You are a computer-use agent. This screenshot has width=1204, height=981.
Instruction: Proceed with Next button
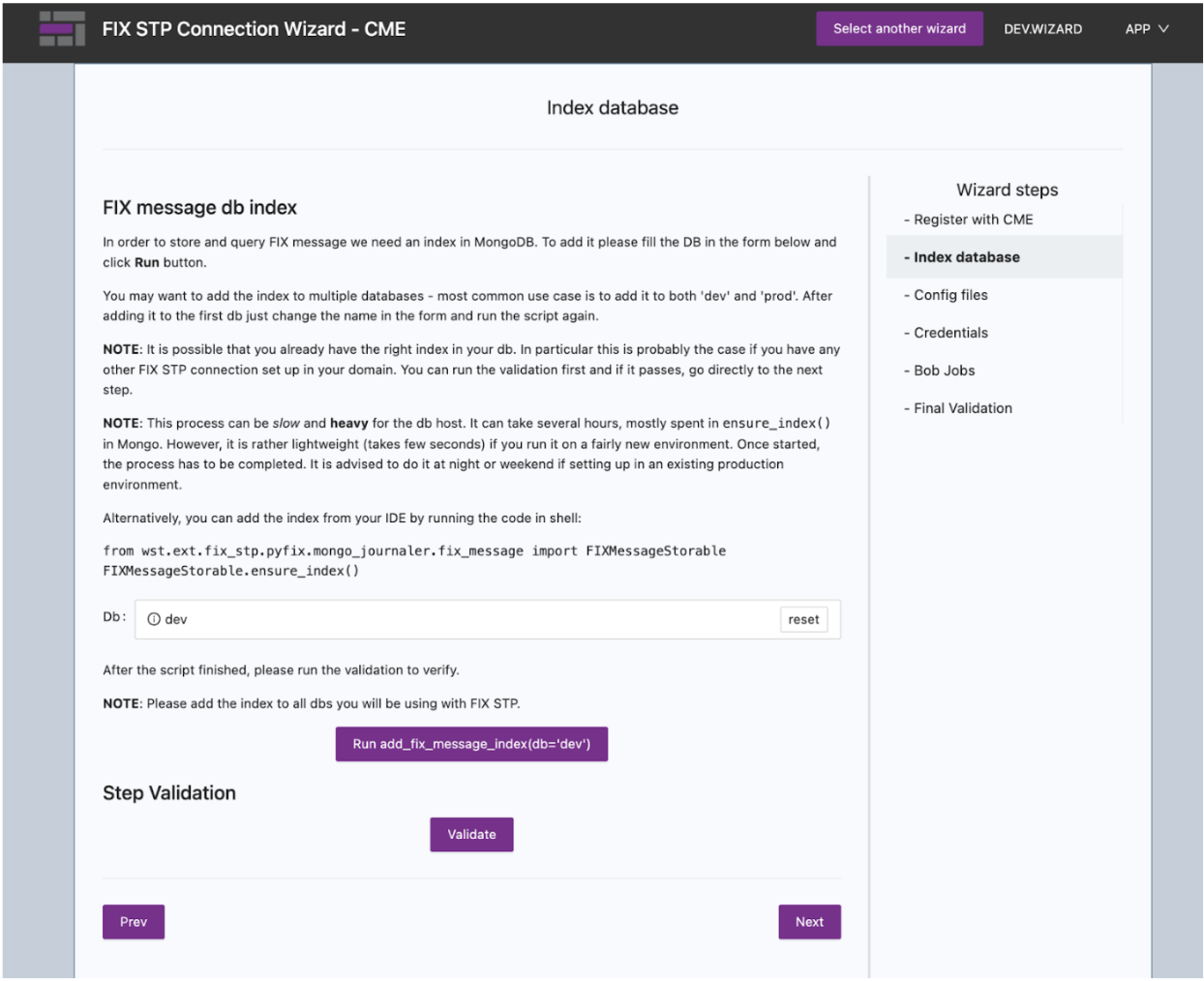(x=809, y=922)
